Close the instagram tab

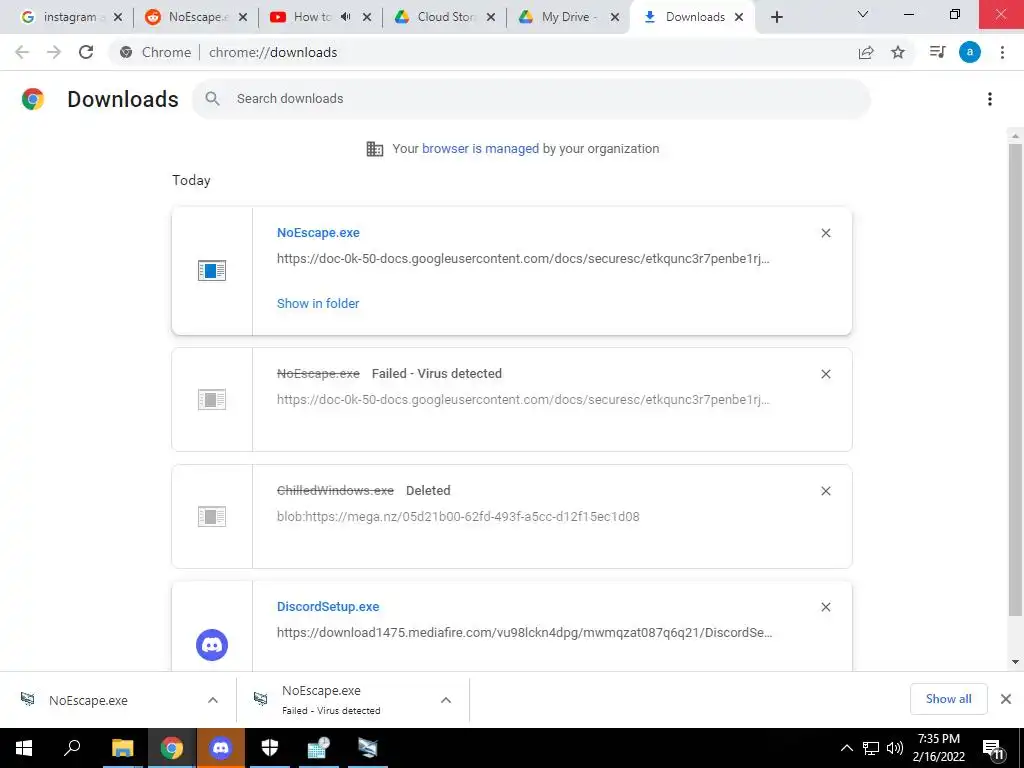click(118, 17)
